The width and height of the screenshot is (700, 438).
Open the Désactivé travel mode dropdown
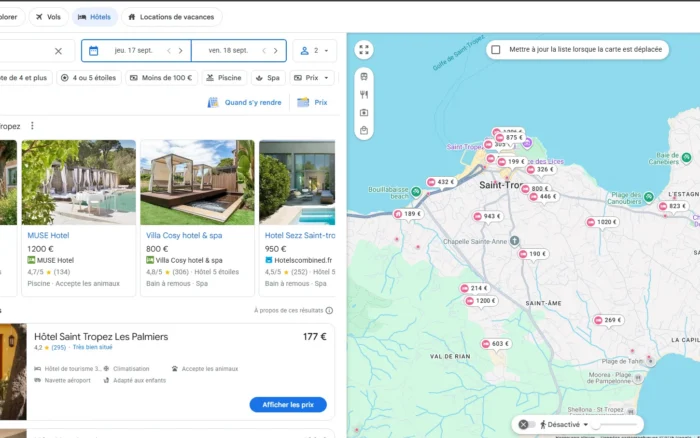[564, 425]
